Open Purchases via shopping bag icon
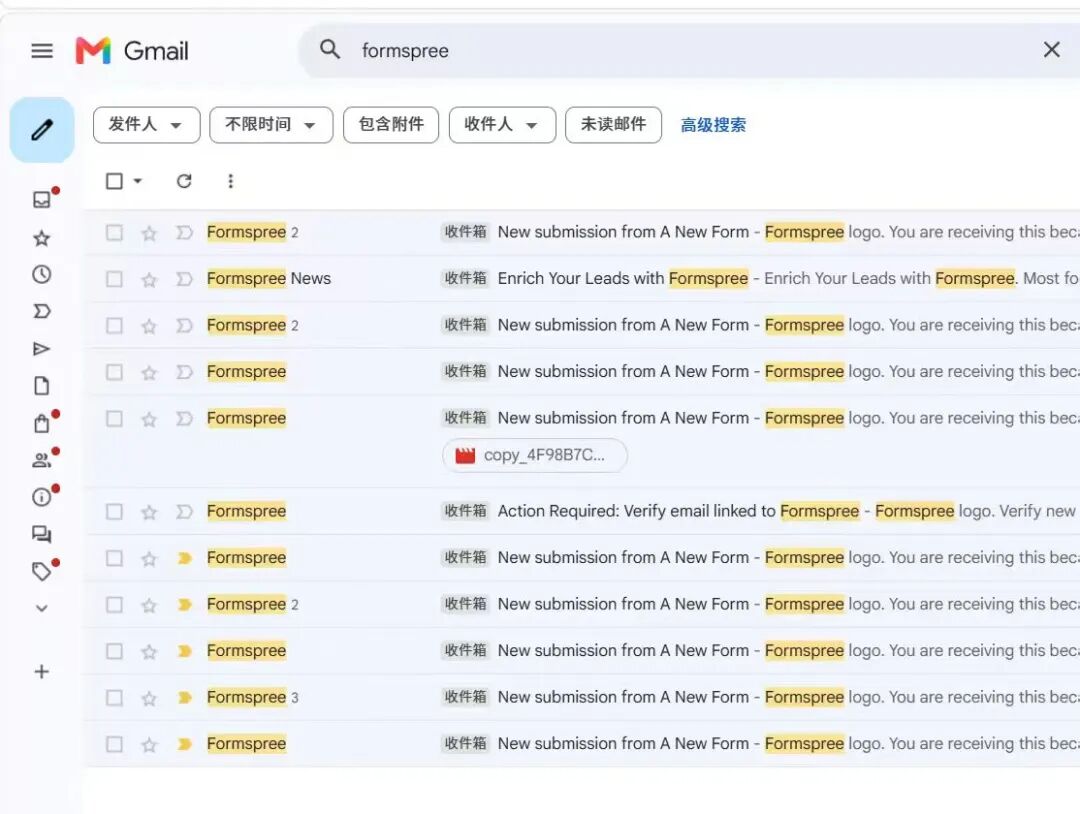 42,423
